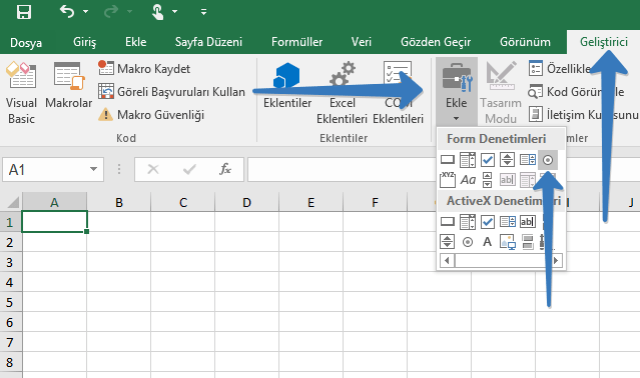
Task: Select row 5 header
Action: [x=10, y=302]
